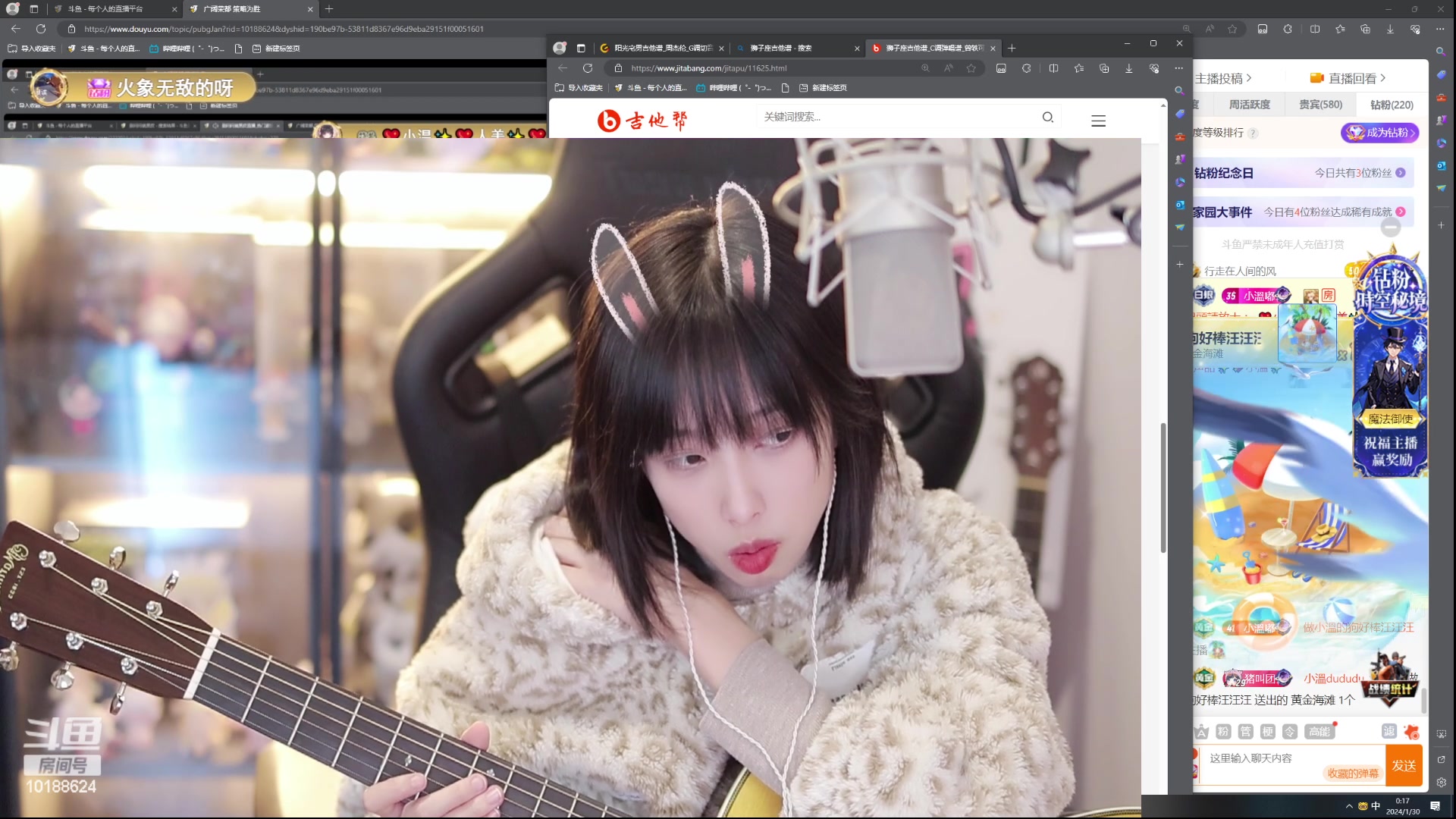Open the notification center in taskbar
1456x819 pixels.
coord(1436,806)
